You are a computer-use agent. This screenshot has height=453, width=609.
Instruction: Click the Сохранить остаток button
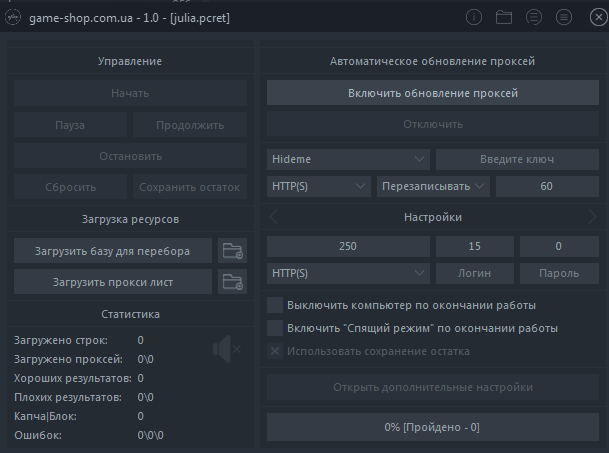coord(190,187)
